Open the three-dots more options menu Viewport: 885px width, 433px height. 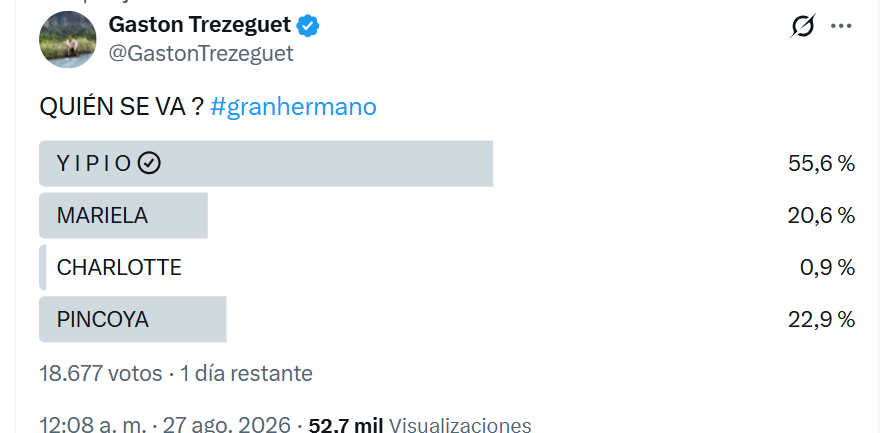[841, 26]
